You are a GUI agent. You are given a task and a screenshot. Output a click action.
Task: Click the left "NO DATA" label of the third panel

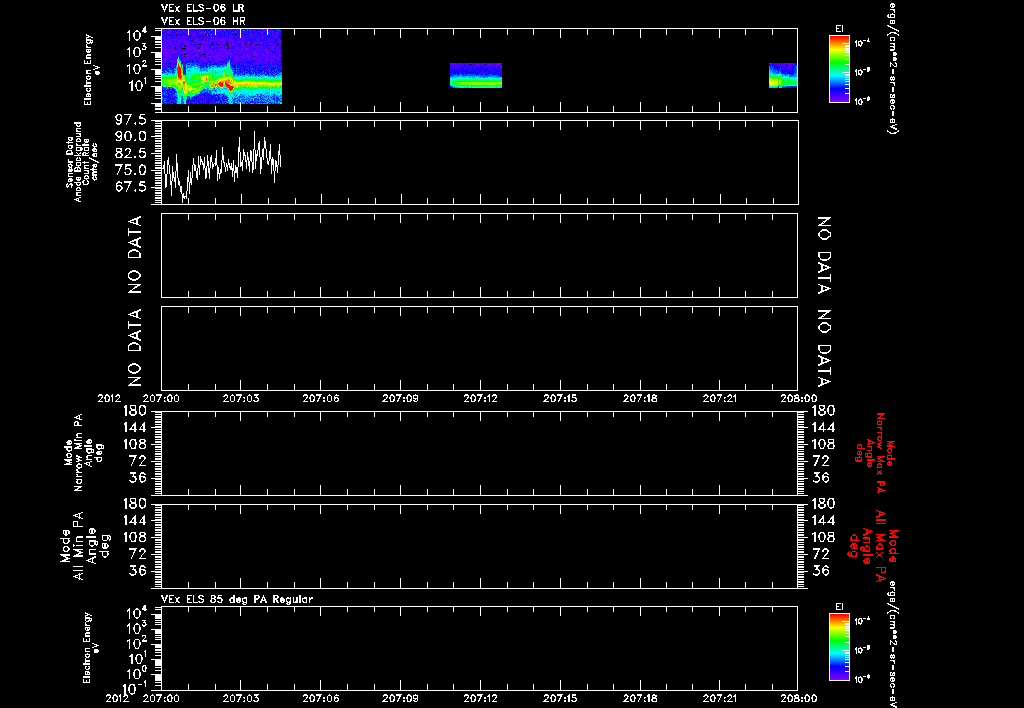point(135,255)
